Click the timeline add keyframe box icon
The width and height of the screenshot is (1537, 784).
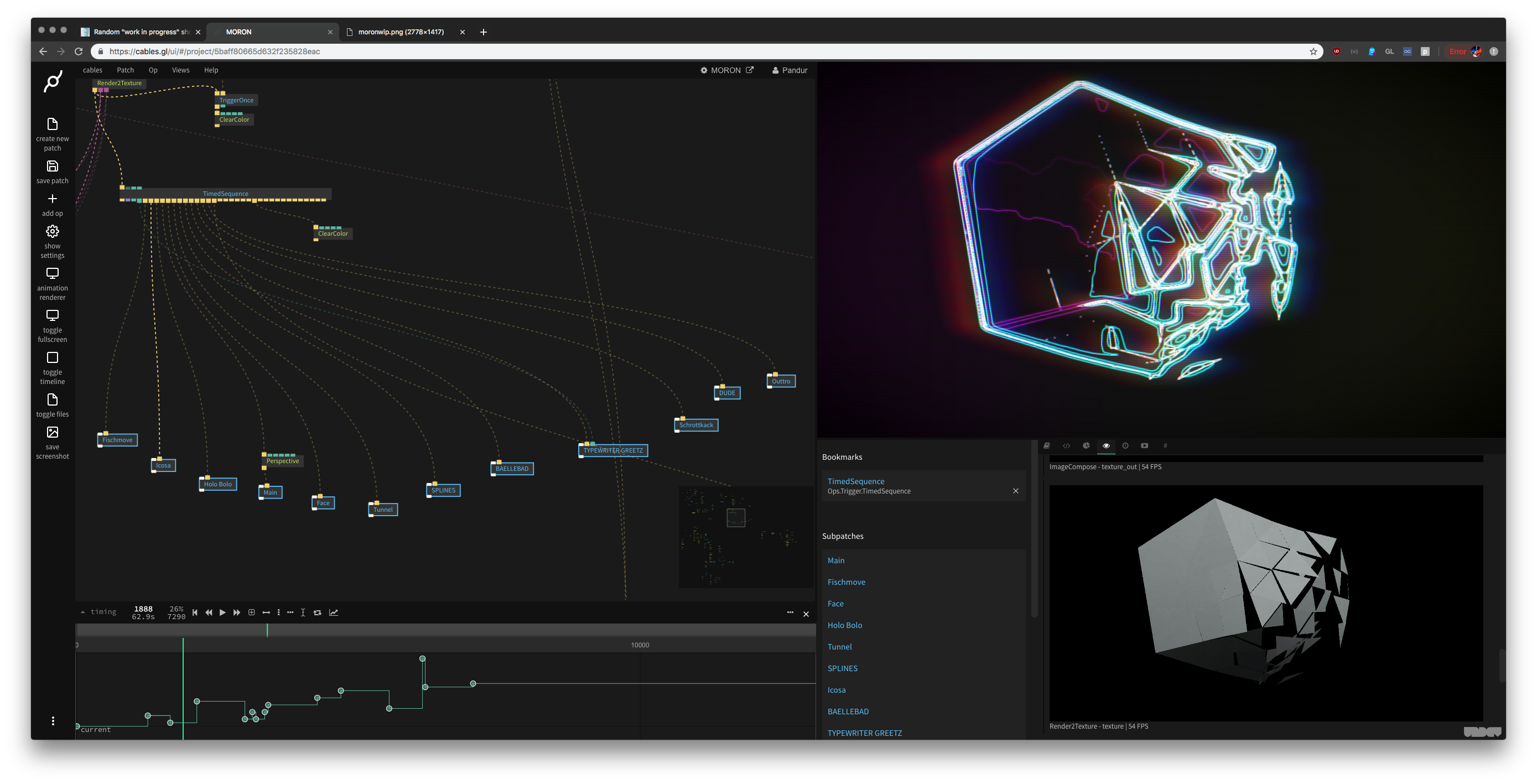(x=251, y=612)
